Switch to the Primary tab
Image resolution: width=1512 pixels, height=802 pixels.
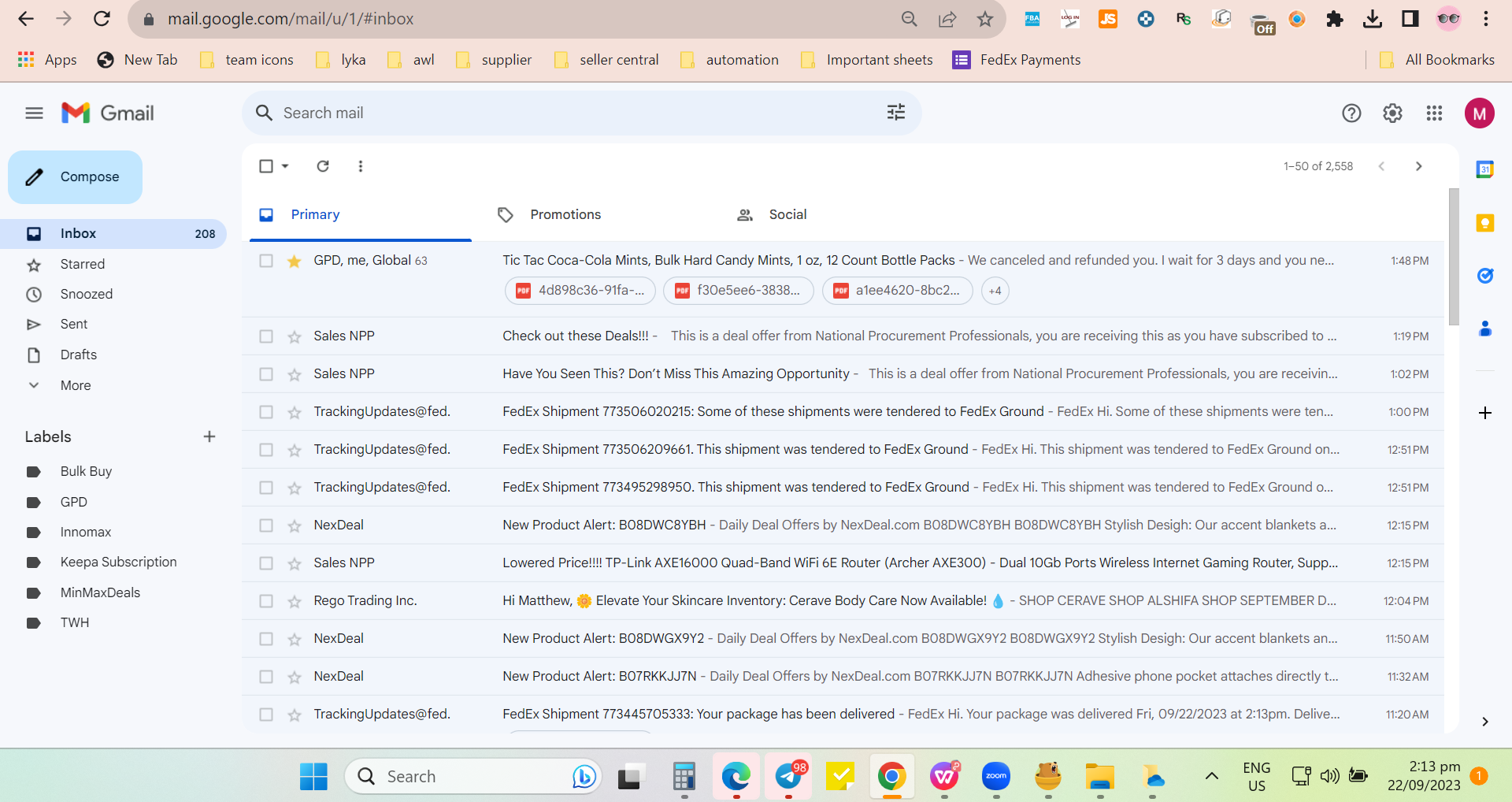click(361, 214)
